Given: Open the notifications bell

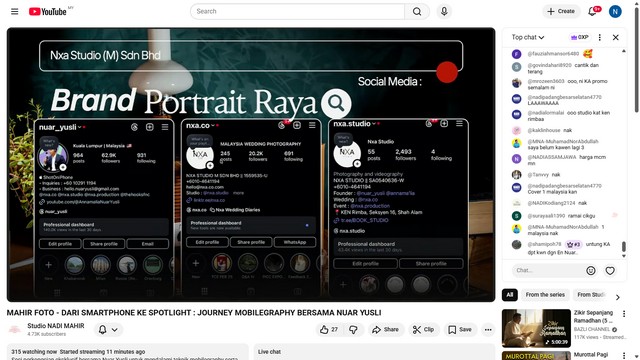Looking at the screenshot, I should [x=592, y=11].
